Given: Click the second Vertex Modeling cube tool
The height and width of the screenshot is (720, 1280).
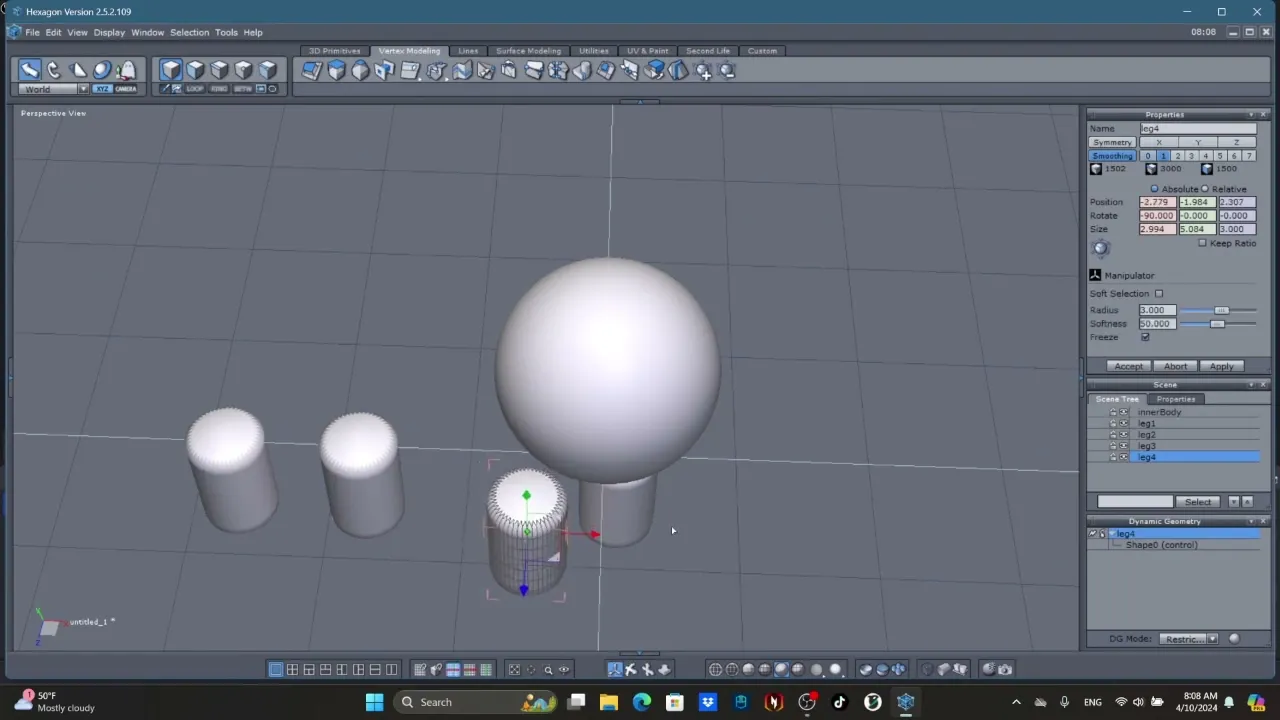Looking at the screenshot, I should (336, 70).
